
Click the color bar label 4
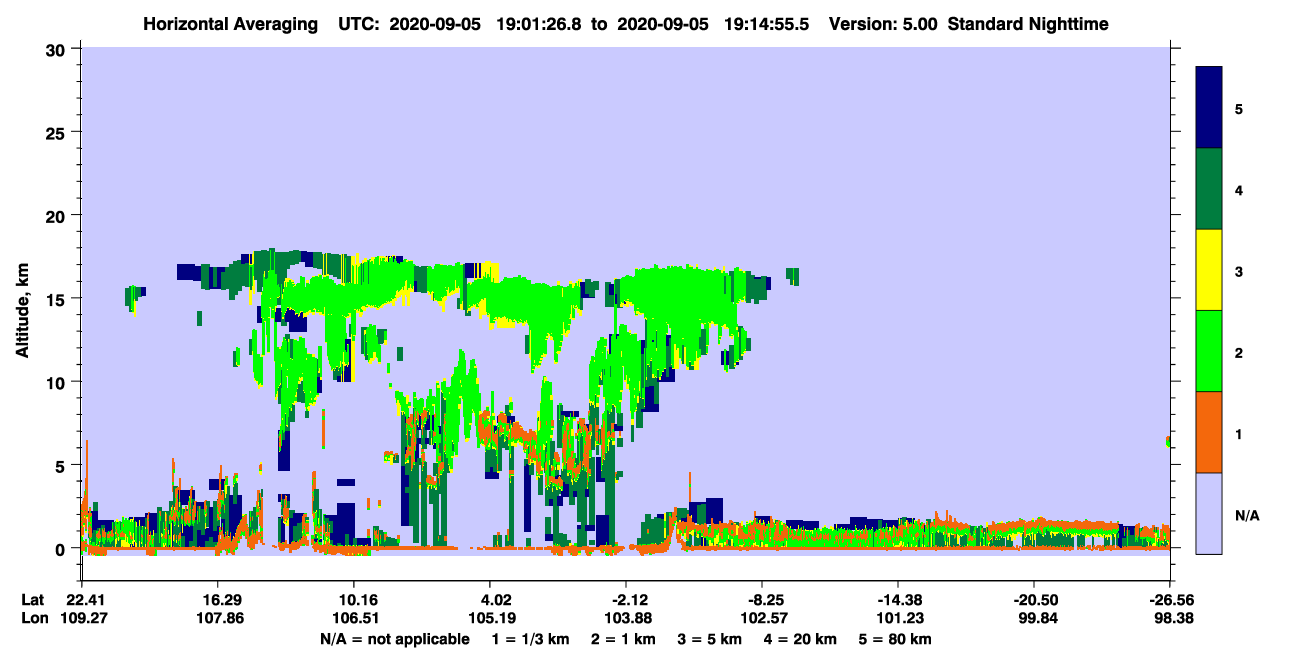(1239, 189)
